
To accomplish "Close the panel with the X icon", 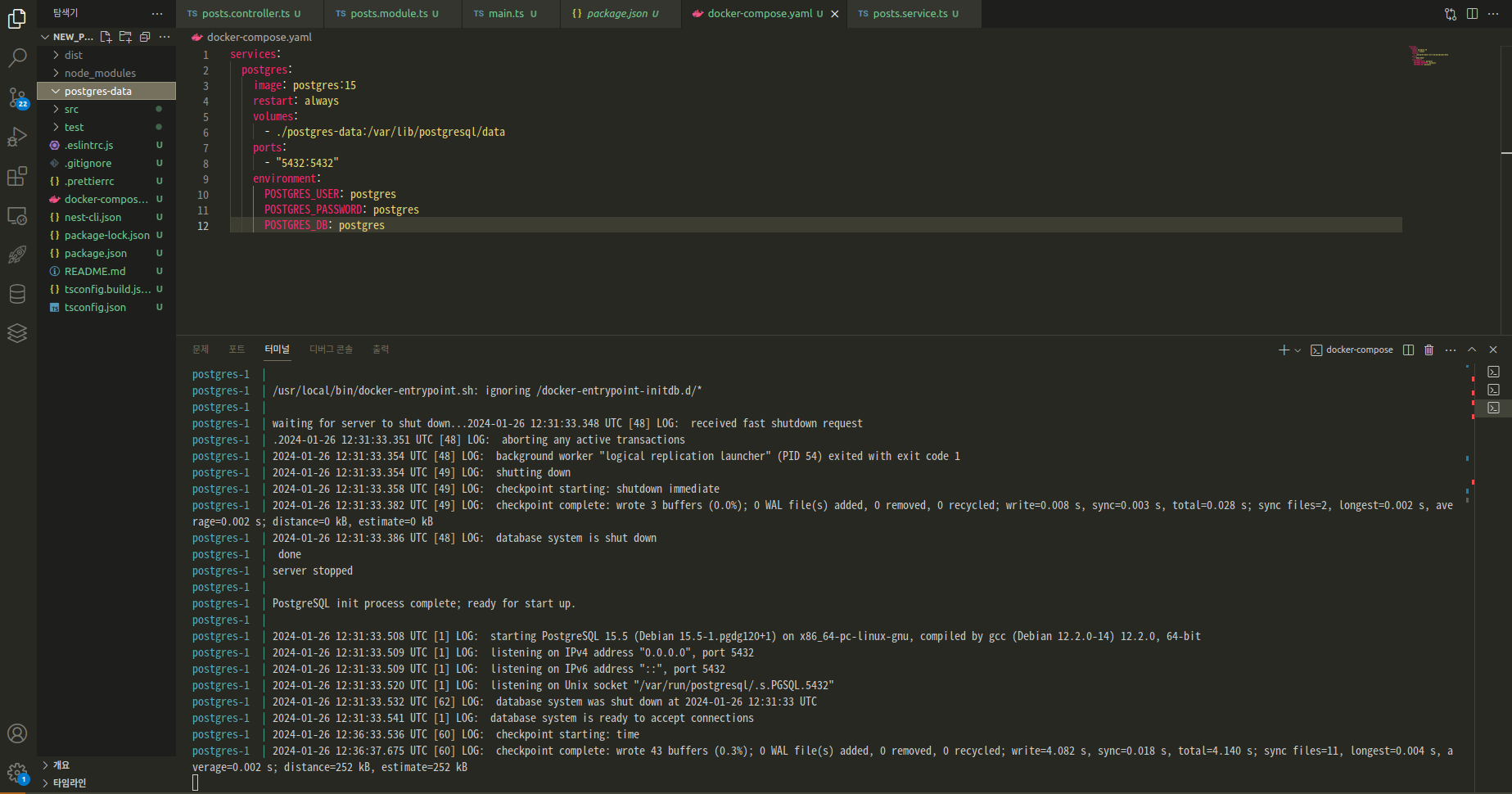I will pyautogui.click(x=1493, y=350).
